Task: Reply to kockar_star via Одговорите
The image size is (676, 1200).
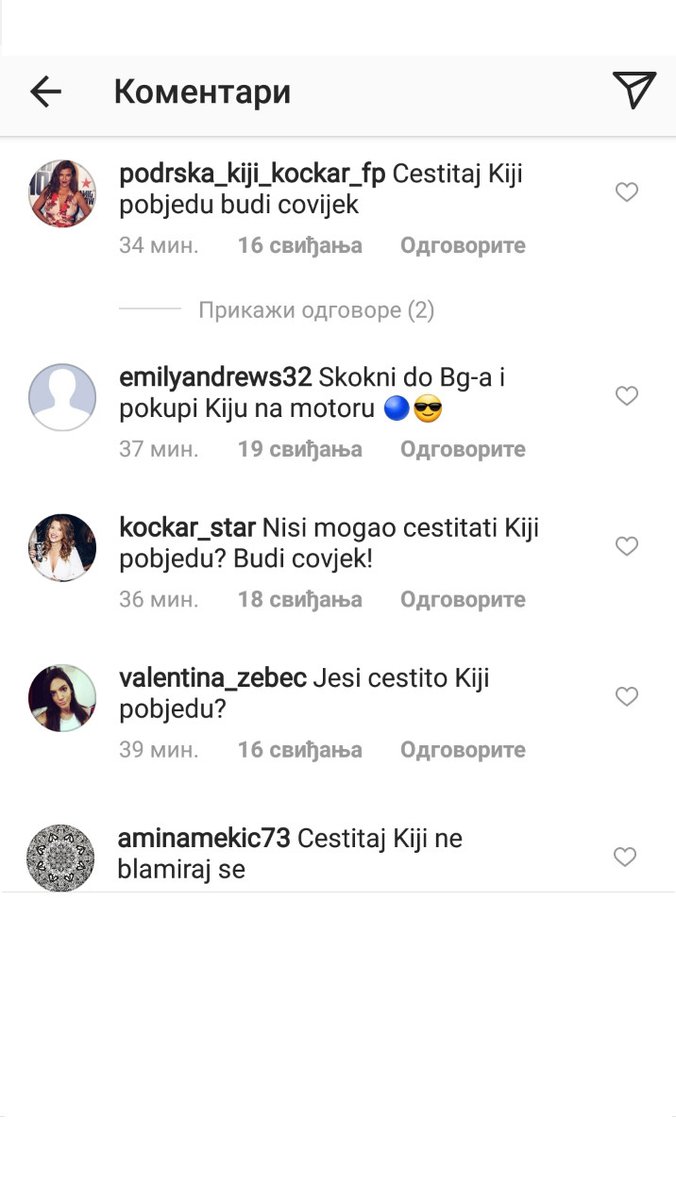Action: pos(463,599)
